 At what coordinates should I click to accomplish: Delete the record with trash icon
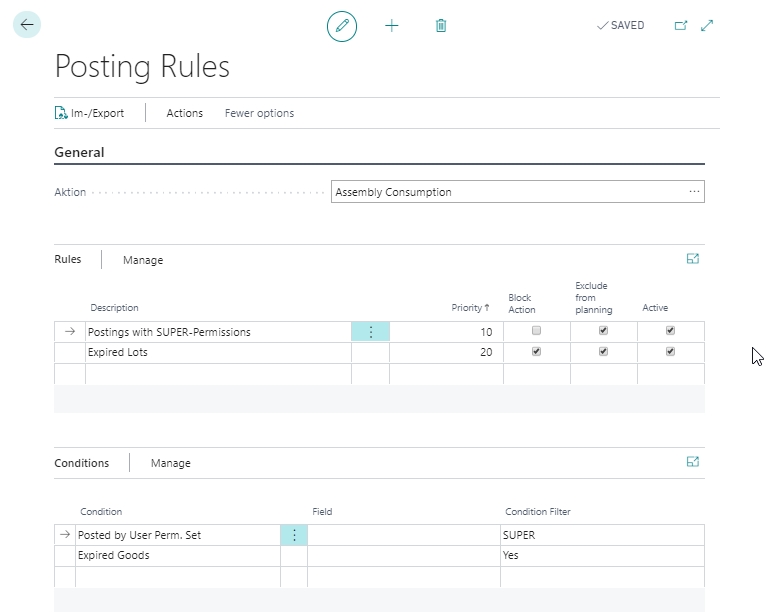tap(441, 26)
